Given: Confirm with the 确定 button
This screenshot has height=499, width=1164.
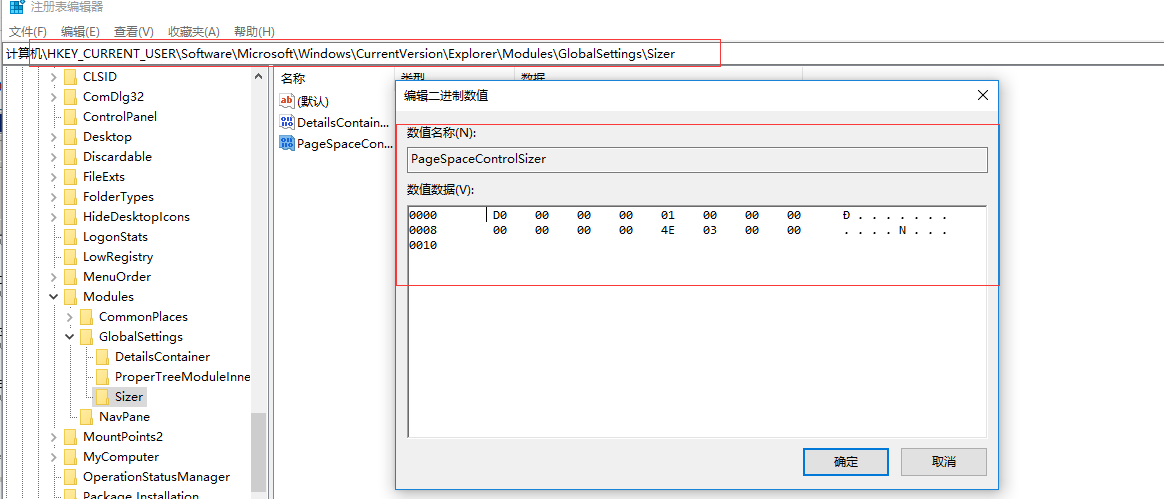Looking at the screenshot, I should pyautogui.click(x=846, y=462).
